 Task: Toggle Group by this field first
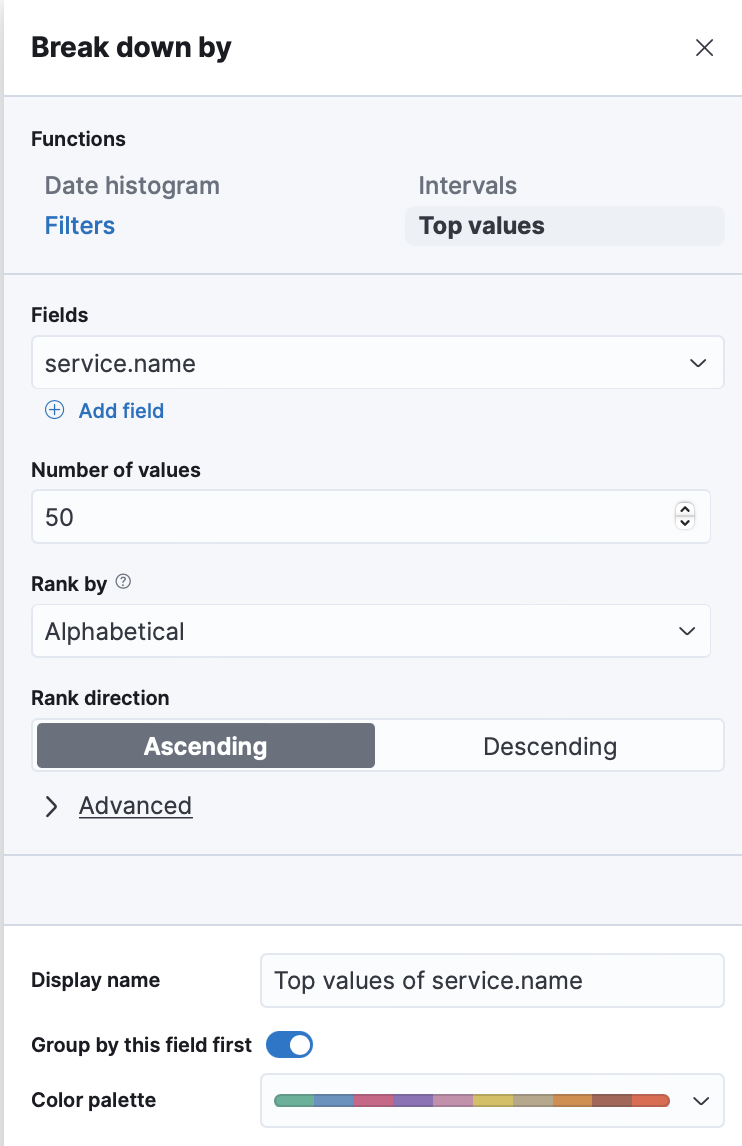pos(289,1045)
